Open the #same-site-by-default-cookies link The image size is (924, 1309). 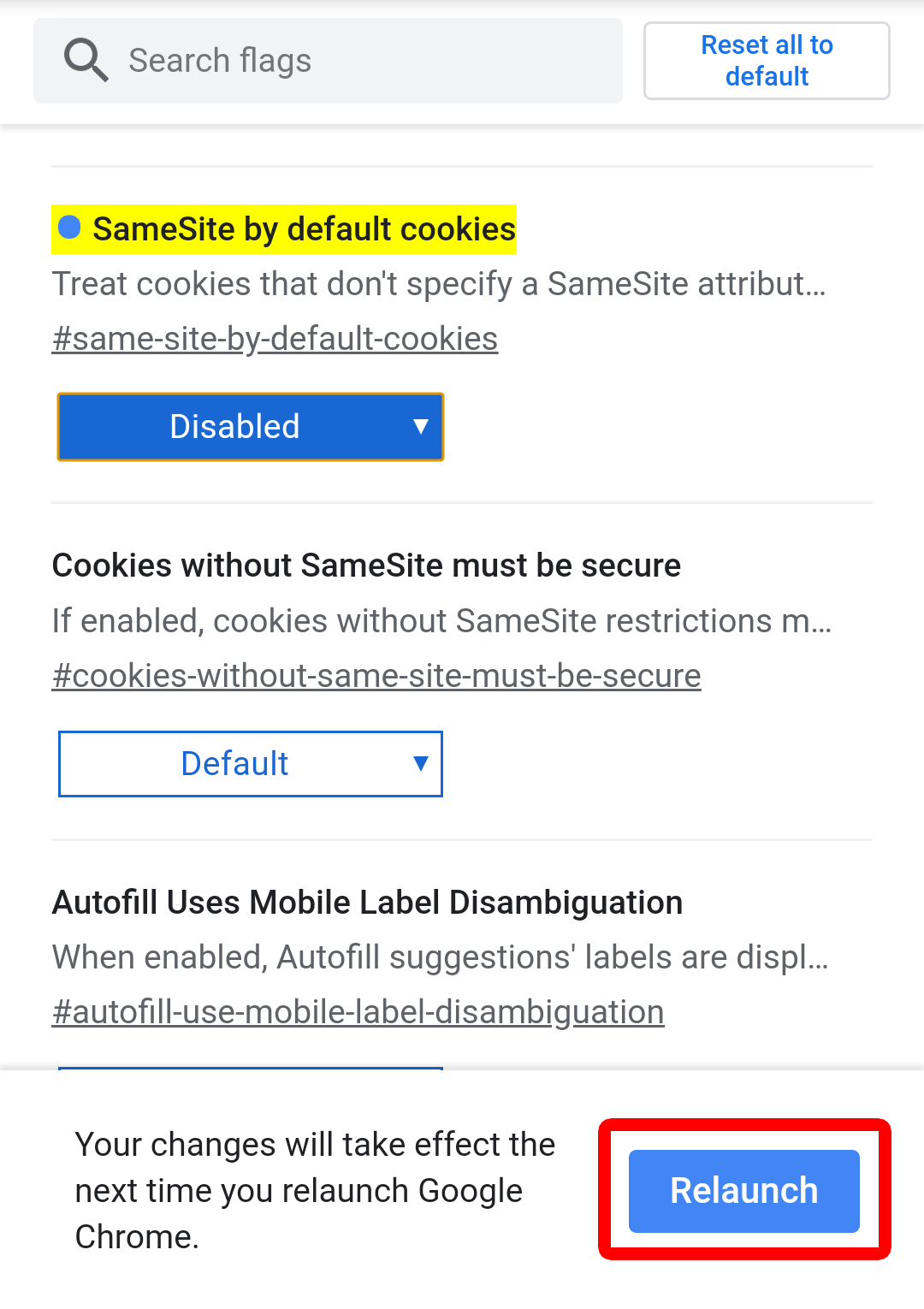275,339
